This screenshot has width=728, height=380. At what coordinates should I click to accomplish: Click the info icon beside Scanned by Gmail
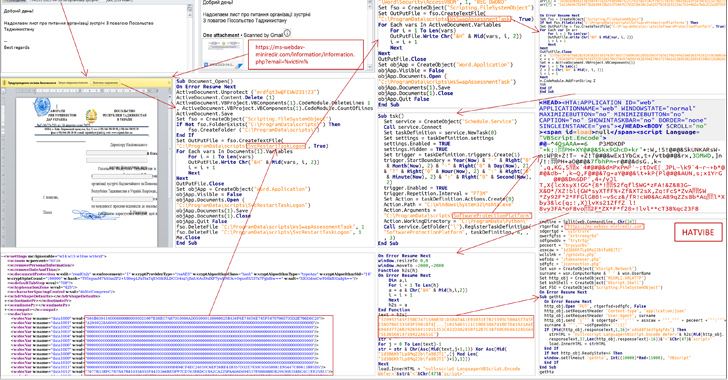[x=287, y=33]
